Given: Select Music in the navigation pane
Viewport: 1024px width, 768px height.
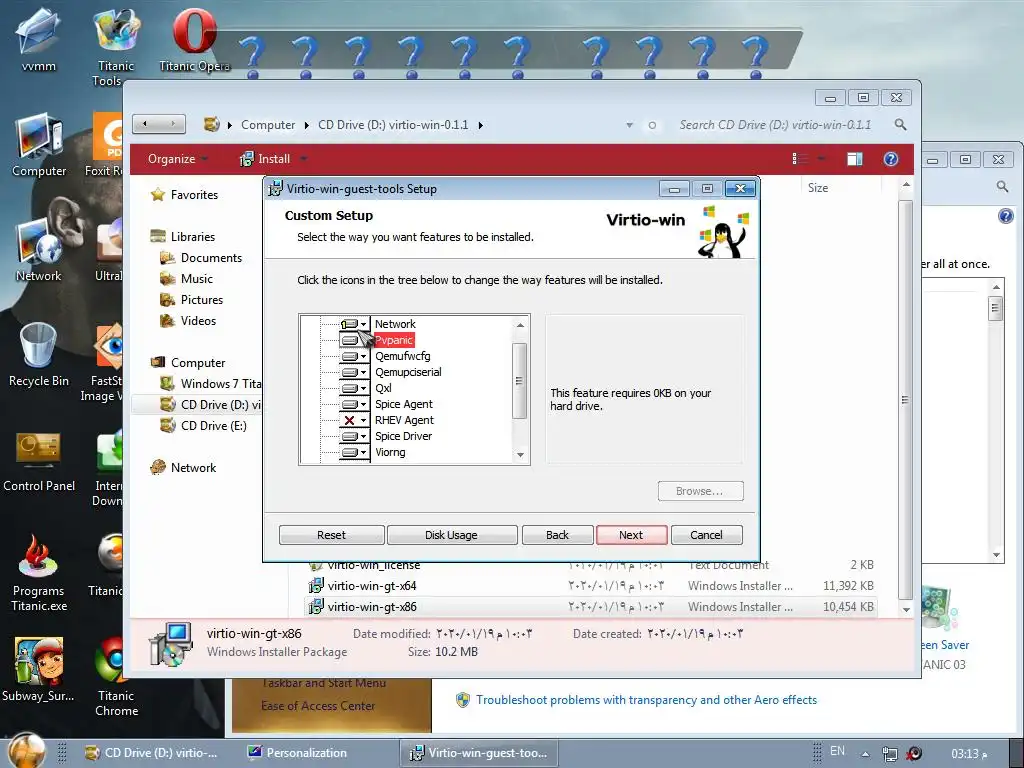Looking at the screenshot, I should pyautogui.click(x=197, y=279).
